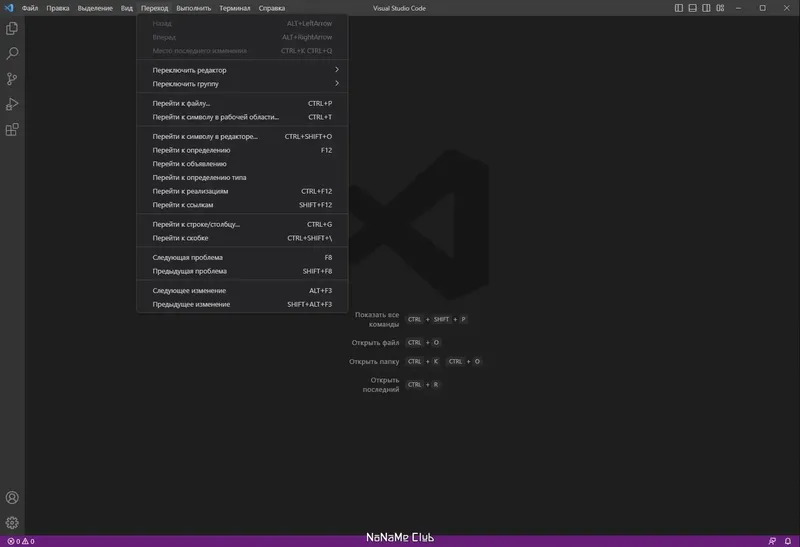Click the Открыть папку hint text
Screen dimensions: 800x547
pyautogui.click(x=374, y=361)
